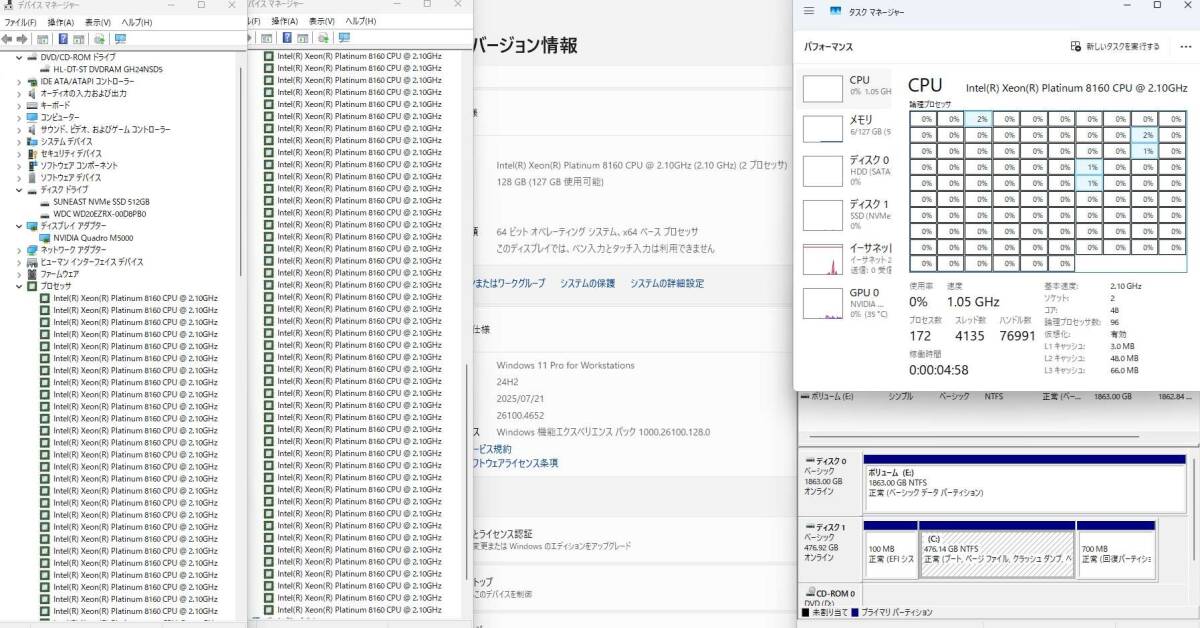This screenshot has width=1200, height=628.
Task: Select SUNEAST NVMe SSD 512GB device
Action: point(101,202)
